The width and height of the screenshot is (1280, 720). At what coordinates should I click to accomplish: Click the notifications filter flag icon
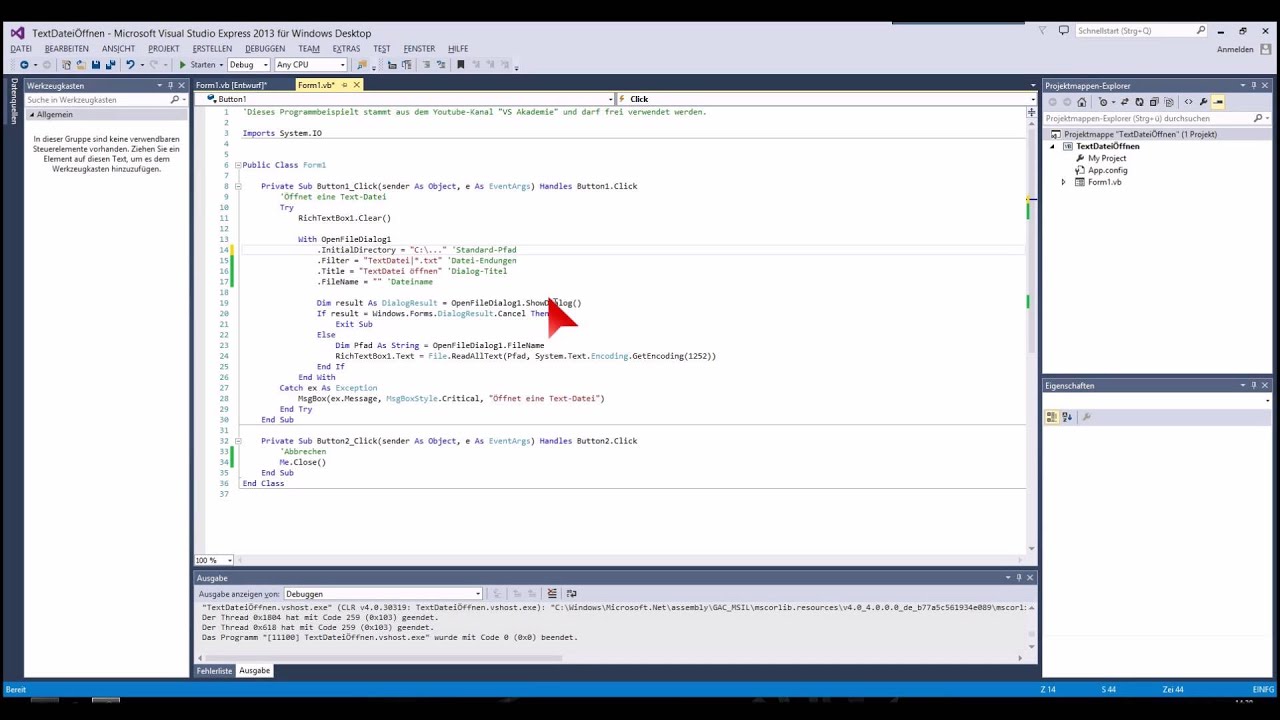tap(1042, 31)
